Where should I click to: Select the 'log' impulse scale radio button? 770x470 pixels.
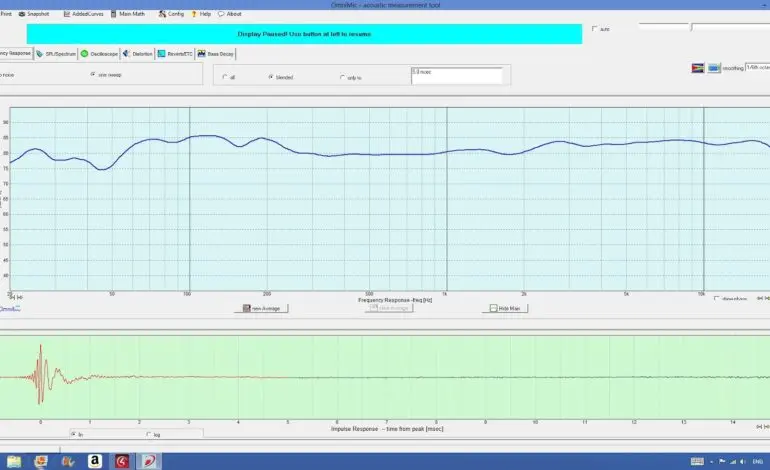point(149,434)
